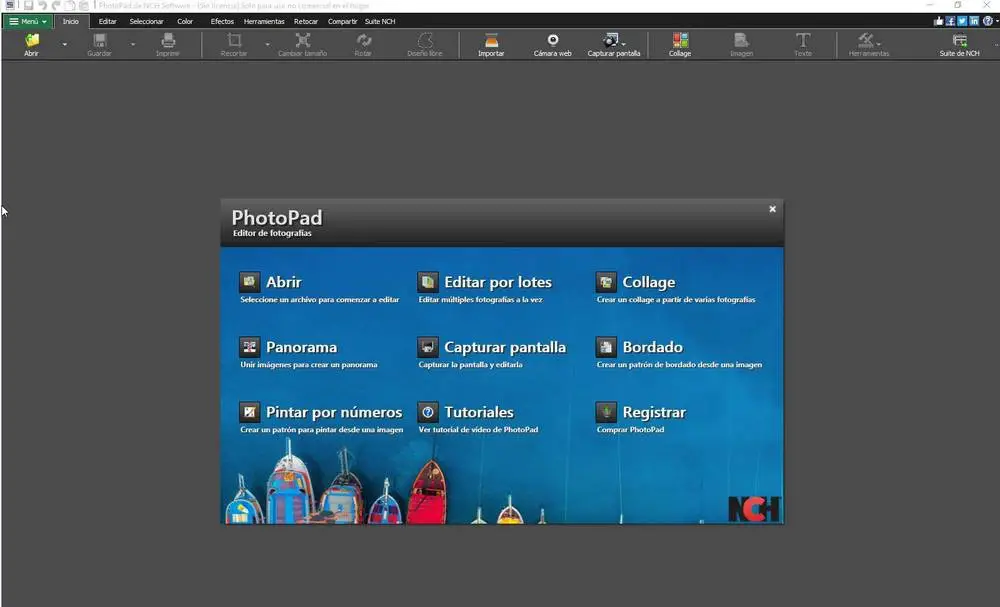The width and height of the screenshot is (1000, 607).
Task: Click the Capturar pantalla toolbar icon
Action: [x=611, y=41]
